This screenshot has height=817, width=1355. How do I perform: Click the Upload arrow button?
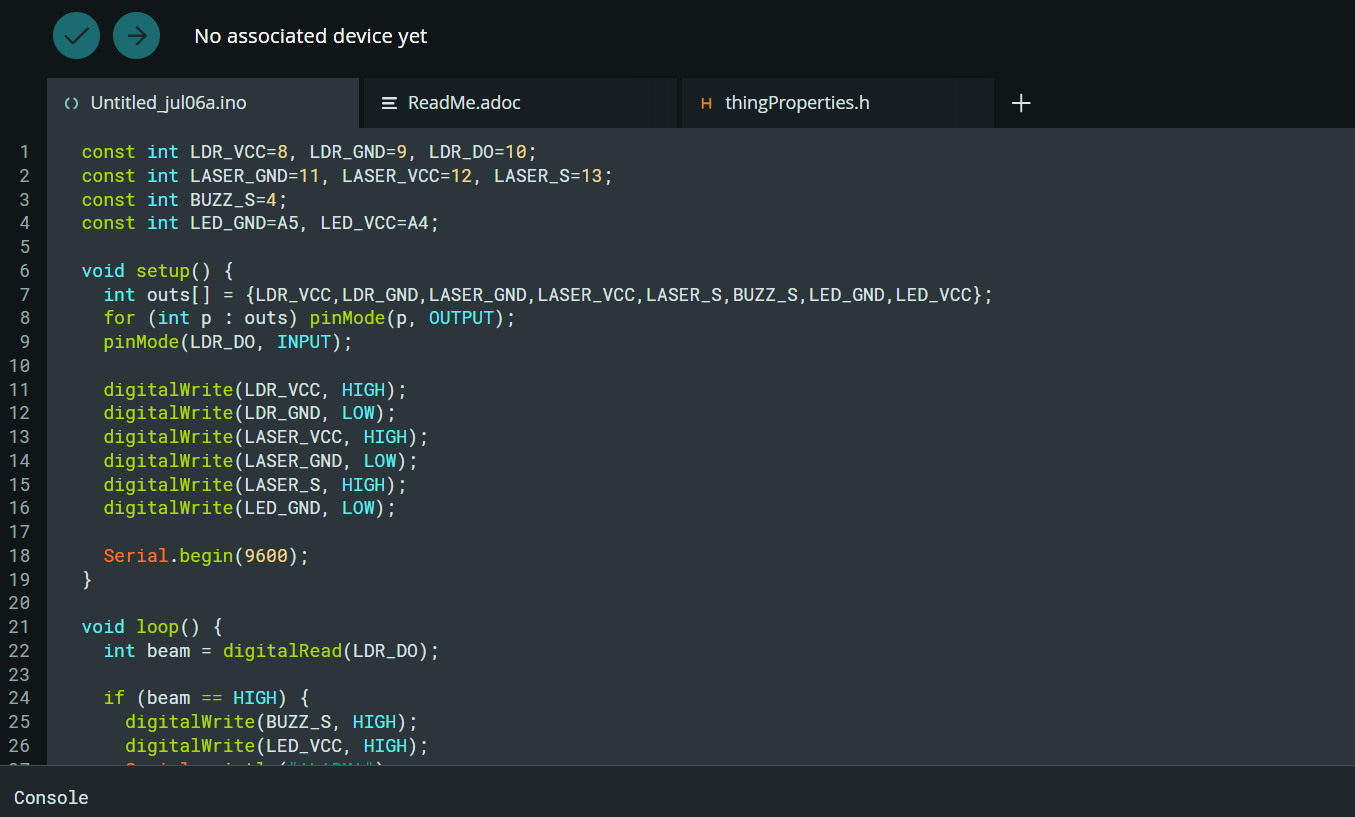[137, 36]
